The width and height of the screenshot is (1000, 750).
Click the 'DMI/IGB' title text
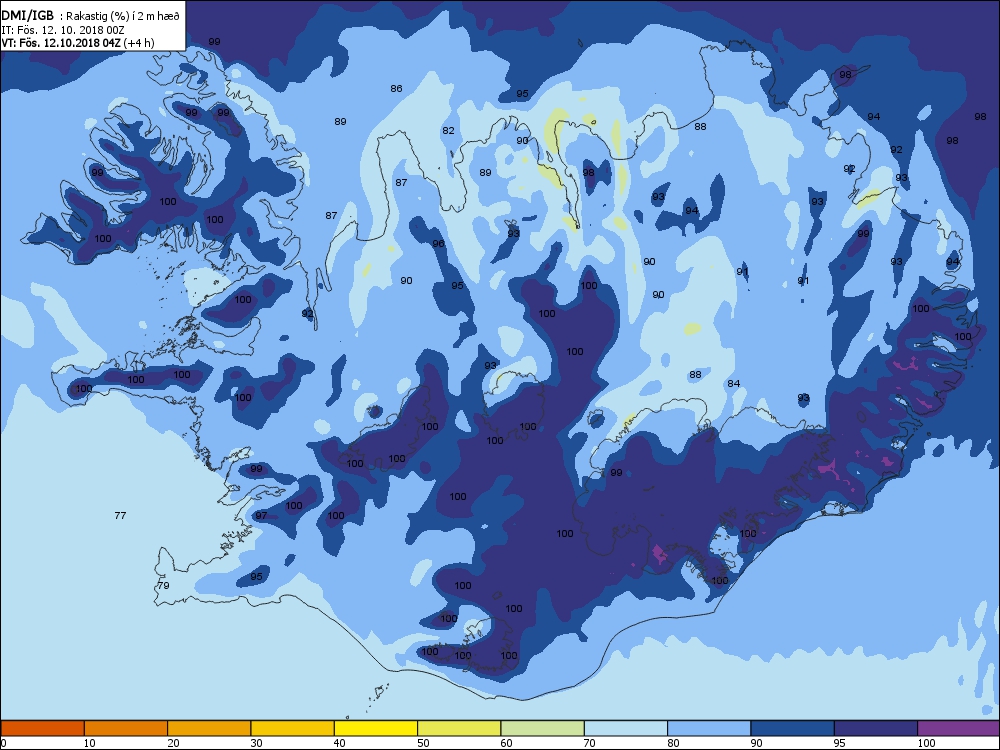(x=27, y=15)
